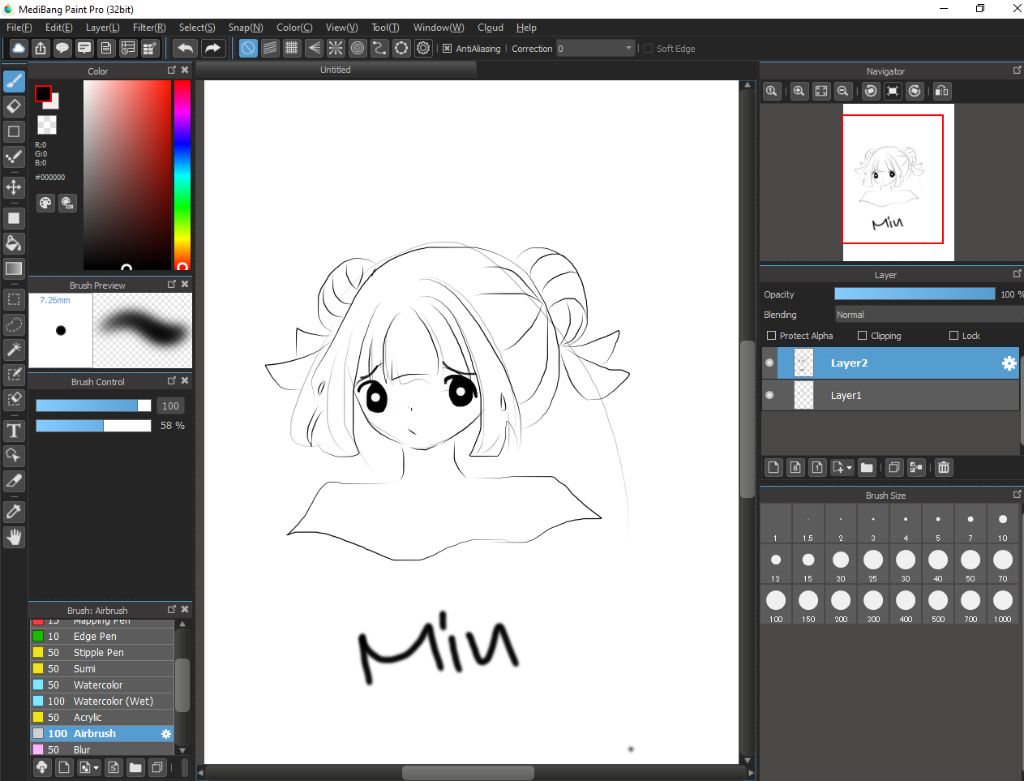Select the Brush tool in left toolbar
Image resolution: width=1024 pixels, height=781 pixels.
(14, 82)
